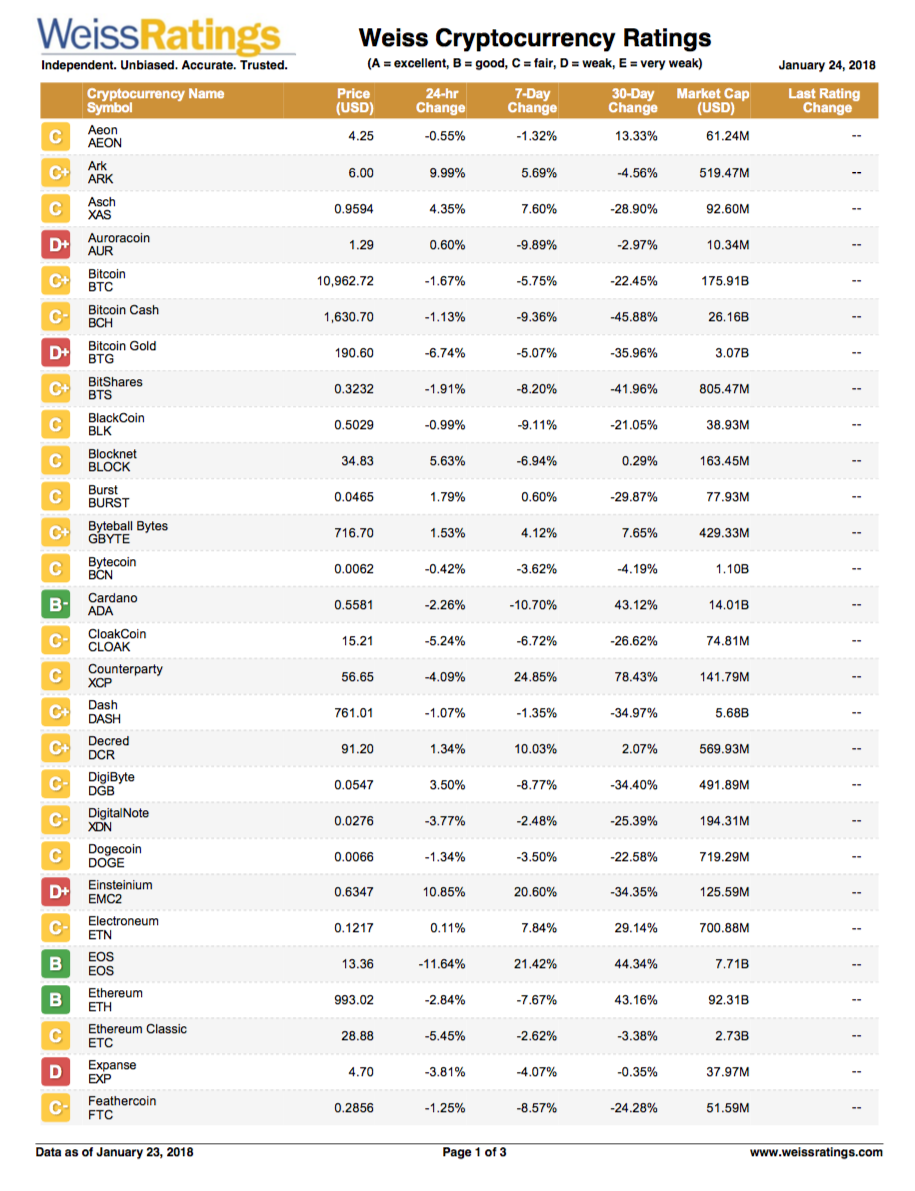Viewport: 915px width, 1191px height.
Task: Click the Ethereum Classic coin name
Action: (x=137, y=1029)
